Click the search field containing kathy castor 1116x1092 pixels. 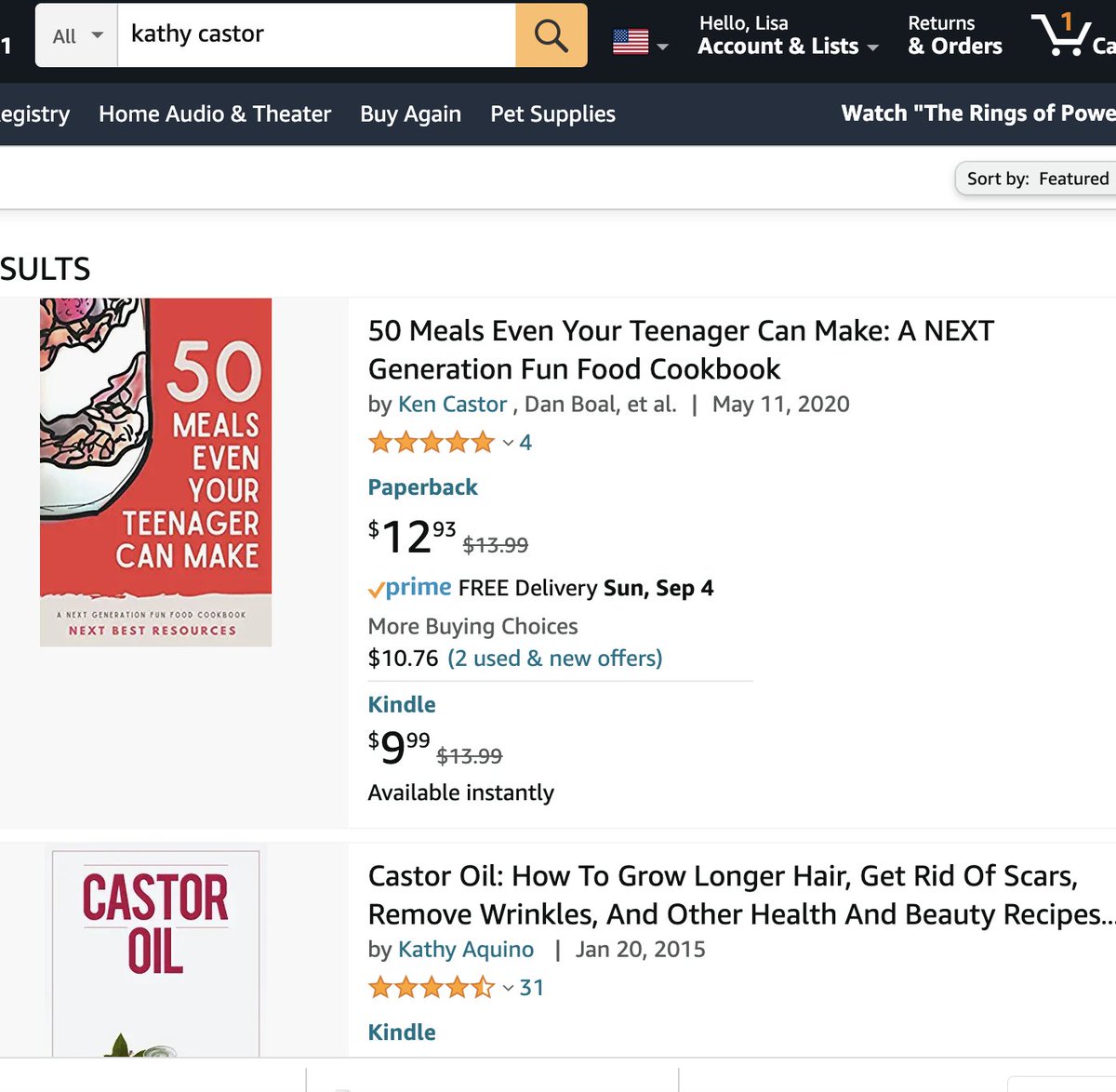(x=317, y=35)
